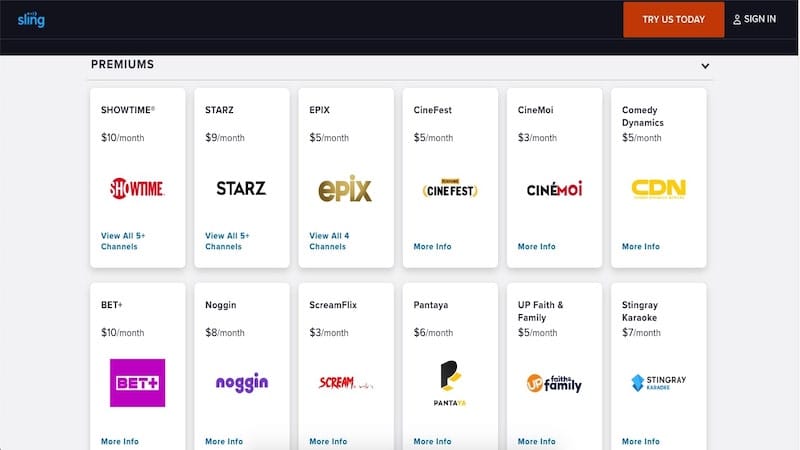Click the ScreamFlix logo
800x450 pixels.
click(x=345, y=383)
